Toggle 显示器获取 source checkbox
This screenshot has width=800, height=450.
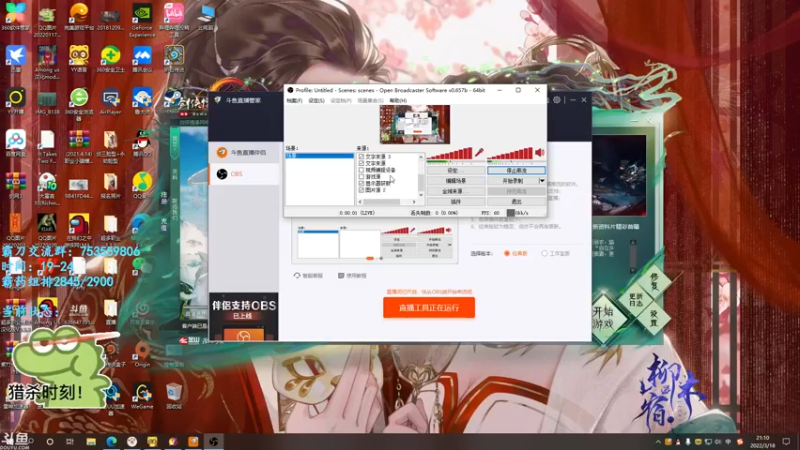tap(361, 183)
